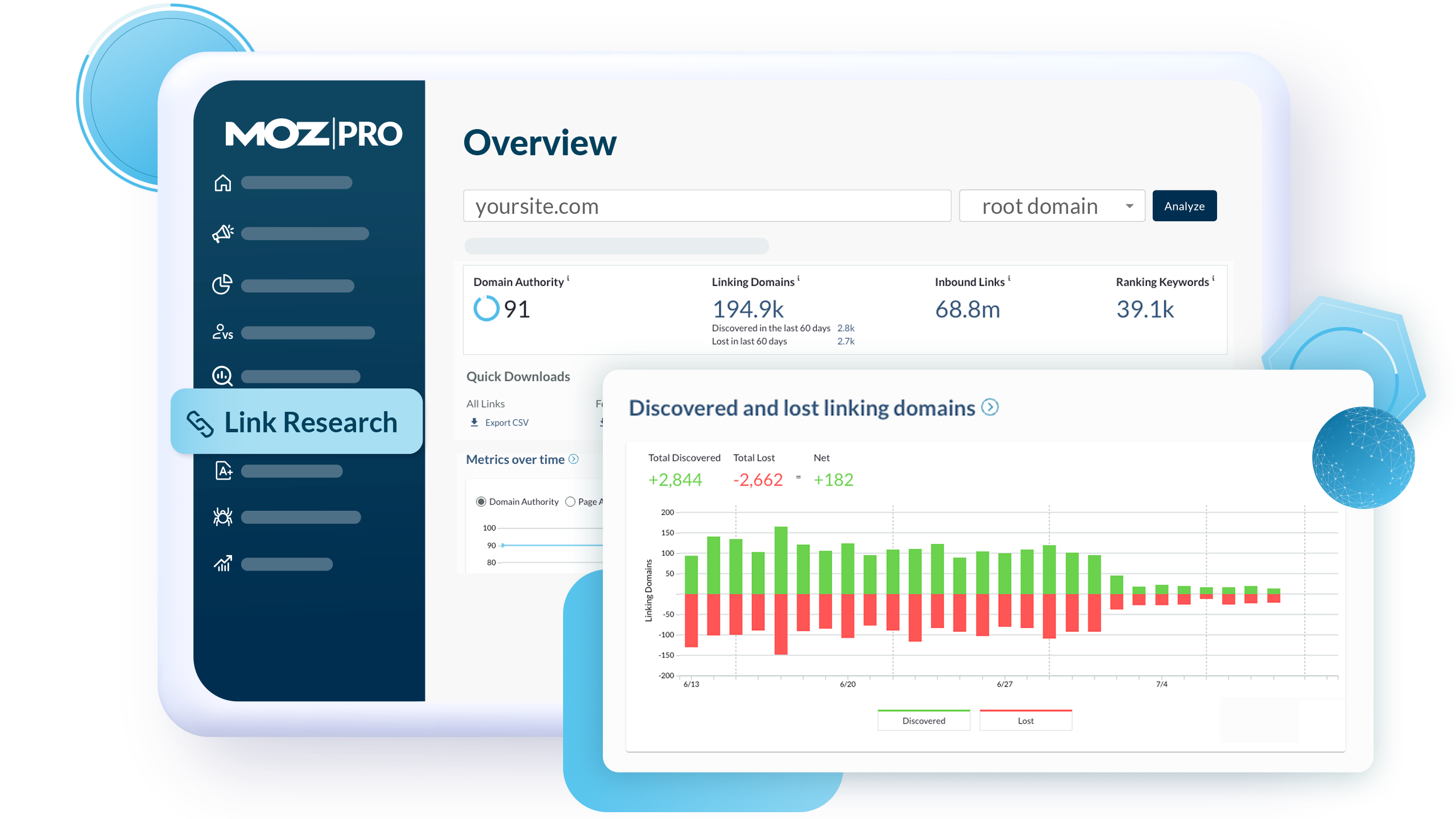Select the competitor VS person icon
The width and height of the screenshot is (1456, 819).
click(x=222, y=332)
